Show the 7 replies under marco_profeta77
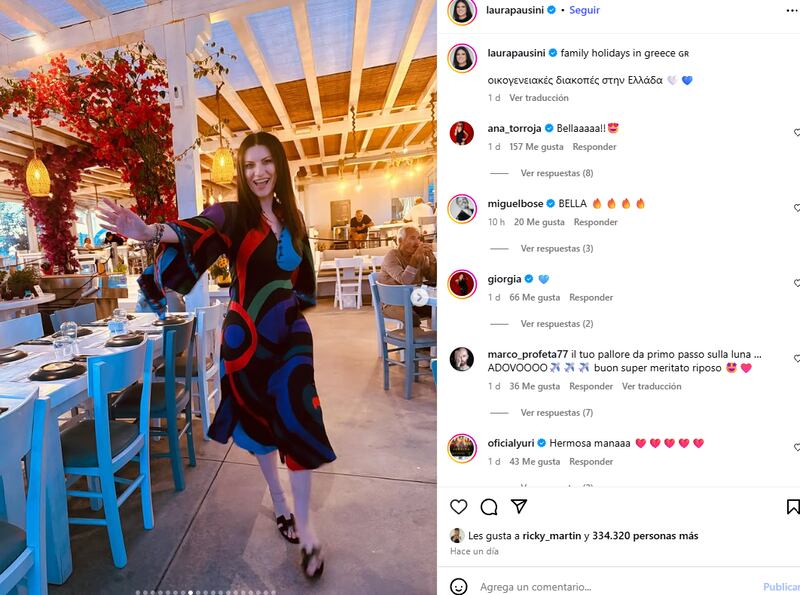 click(x=557, y=412)
